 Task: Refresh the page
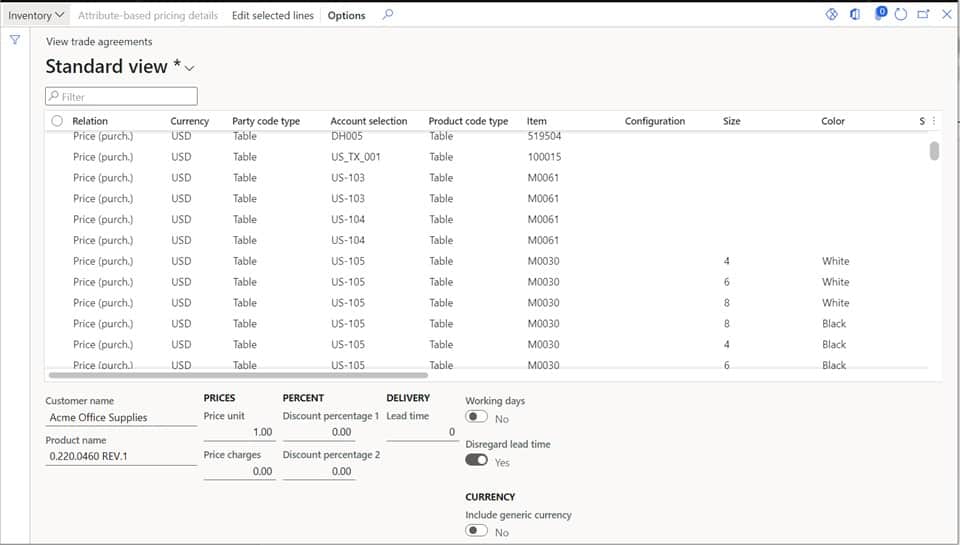pos(901,14)
